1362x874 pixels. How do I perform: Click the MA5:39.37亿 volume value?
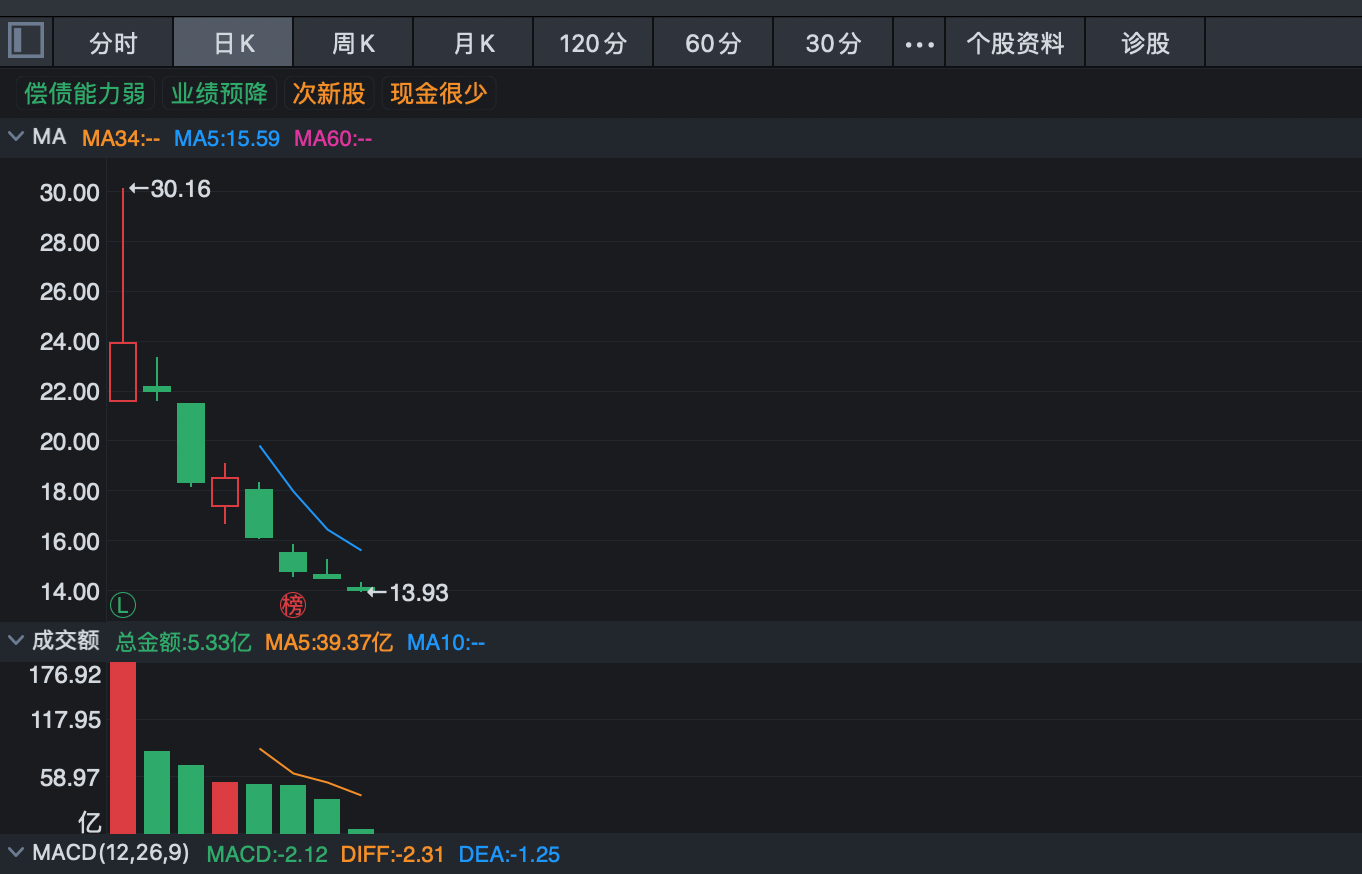tap(329, 642)
